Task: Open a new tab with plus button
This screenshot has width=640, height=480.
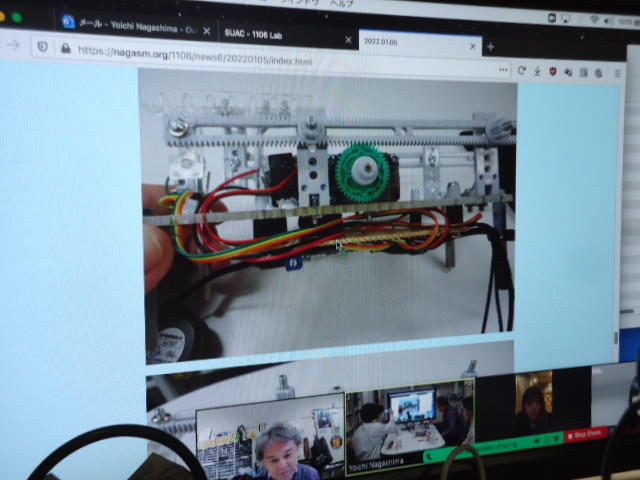Action: (x=491, y=47)
